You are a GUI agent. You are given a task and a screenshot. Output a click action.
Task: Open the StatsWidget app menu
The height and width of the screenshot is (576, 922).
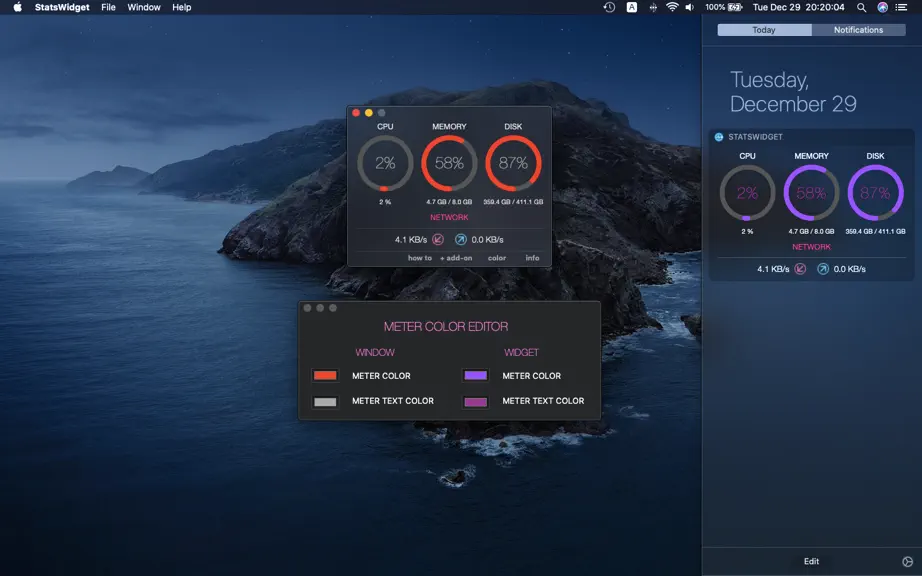point(62,7)
